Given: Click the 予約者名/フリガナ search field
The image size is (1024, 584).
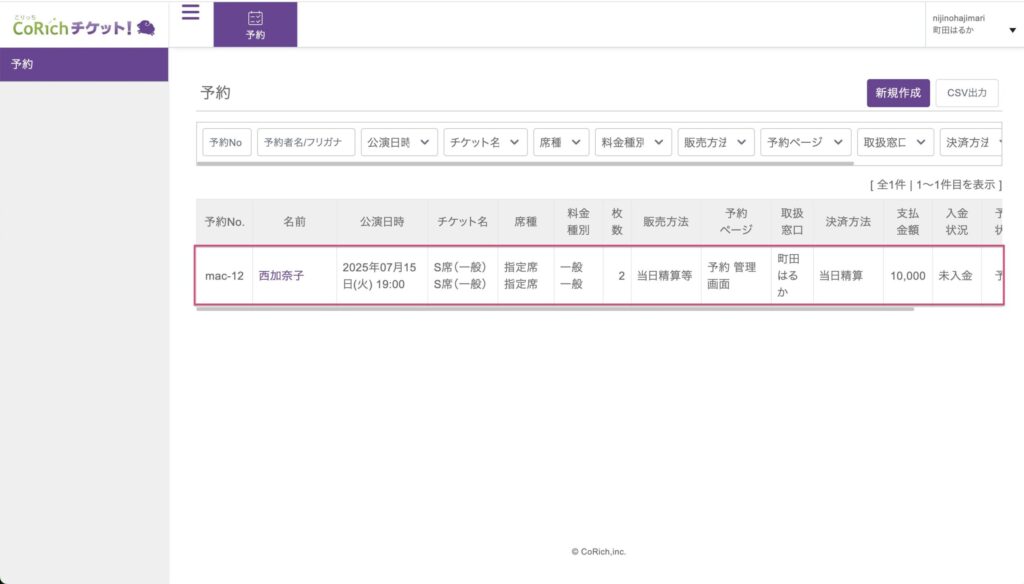Looking at the screenshot, I should [x=306, y=143].
